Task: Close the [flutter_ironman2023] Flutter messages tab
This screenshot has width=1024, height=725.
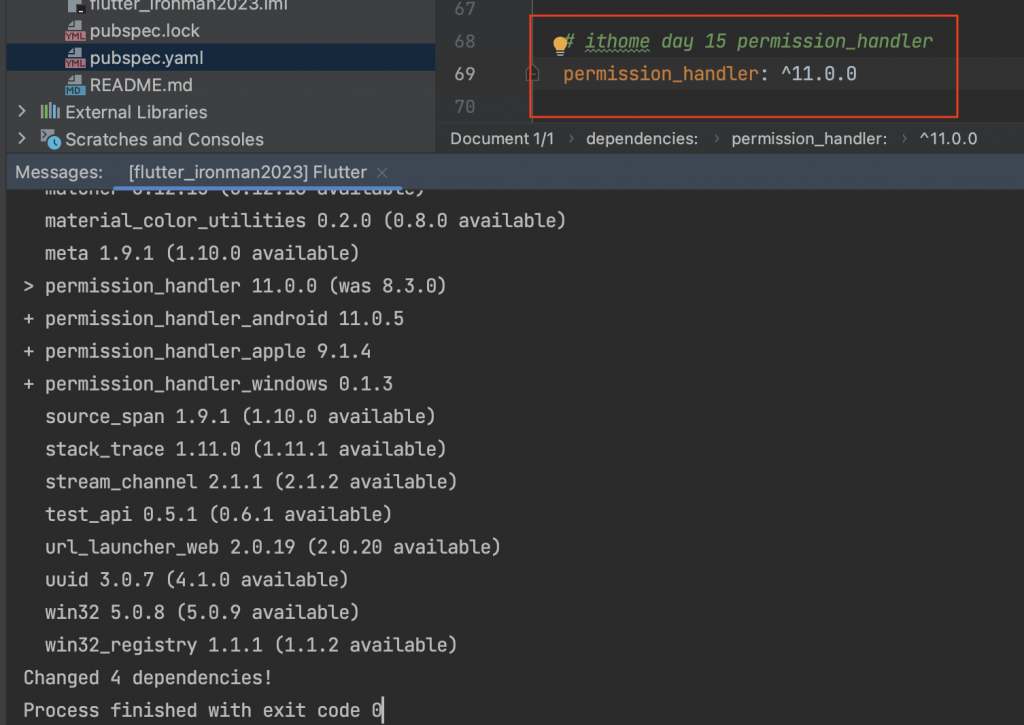Action: (x=382, y=172)
